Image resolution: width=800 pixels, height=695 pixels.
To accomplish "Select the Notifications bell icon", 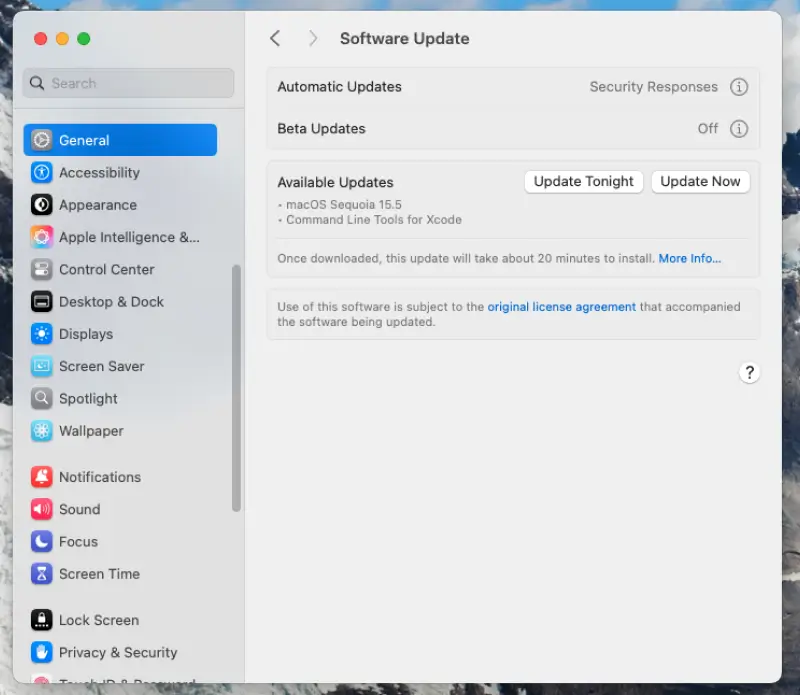I will pyautogui.click(x=41, y=477).
